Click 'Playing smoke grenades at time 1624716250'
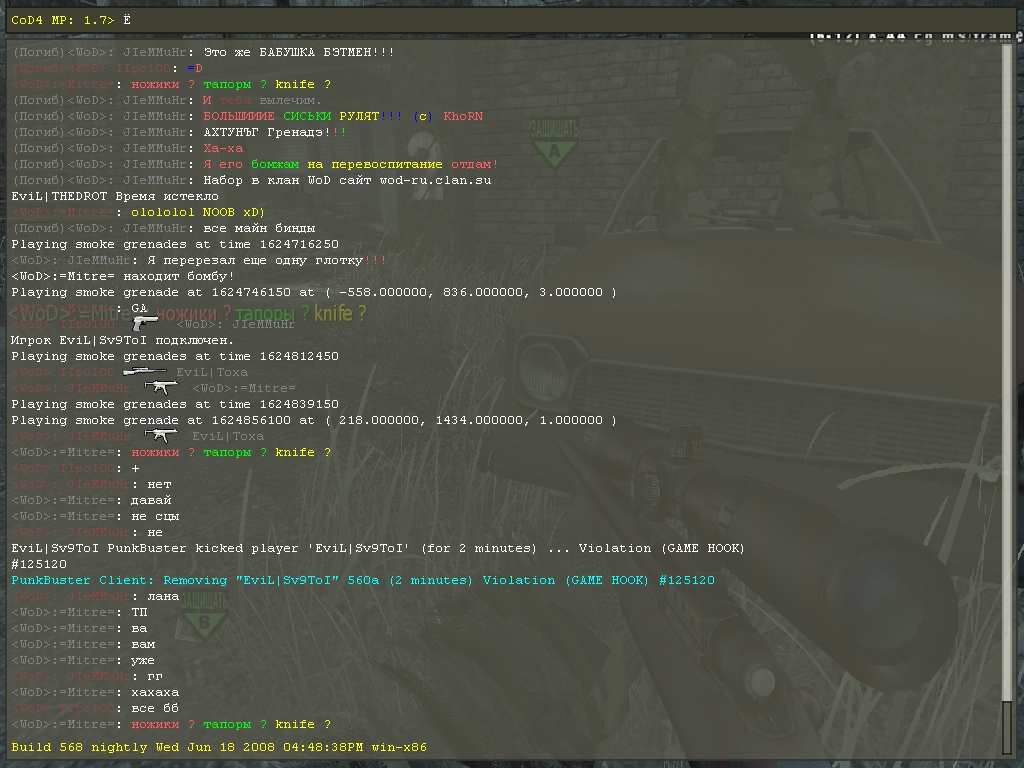The width and height of the screenshot is (1024, 768). point(175,244)
